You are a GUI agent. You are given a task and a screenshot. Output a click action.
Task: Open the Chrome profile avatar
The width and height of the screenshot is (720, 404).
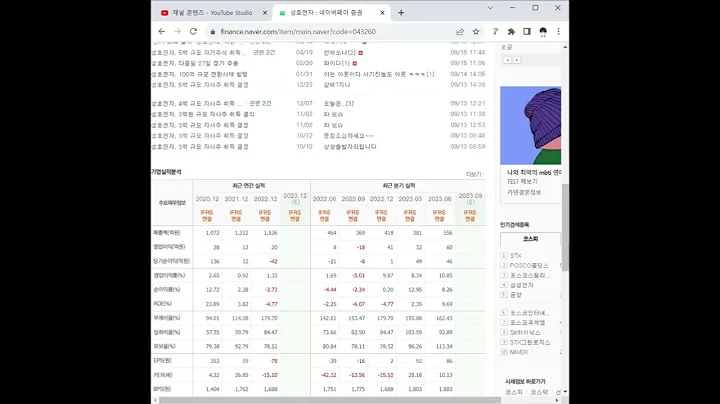click(x=543, y=32)
